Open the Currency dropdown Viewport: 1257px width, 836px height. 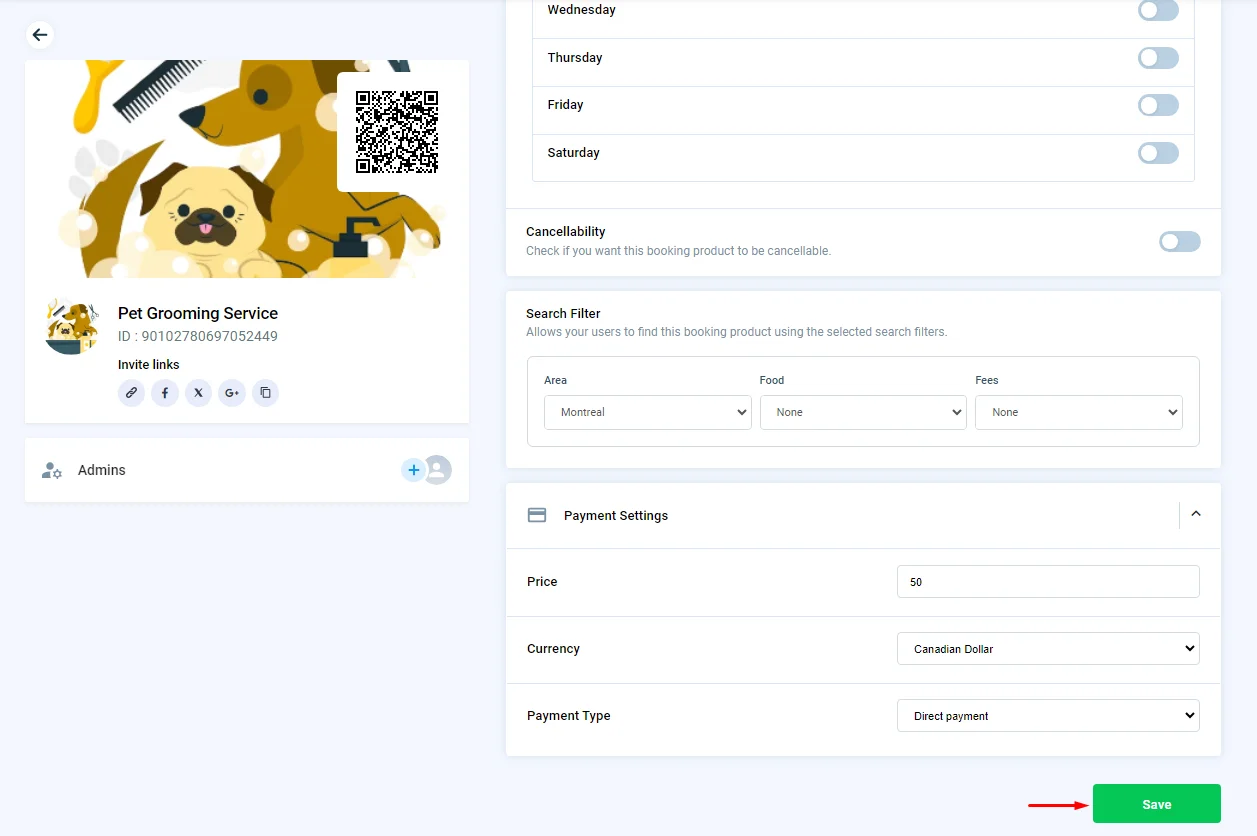[1048, 649]
